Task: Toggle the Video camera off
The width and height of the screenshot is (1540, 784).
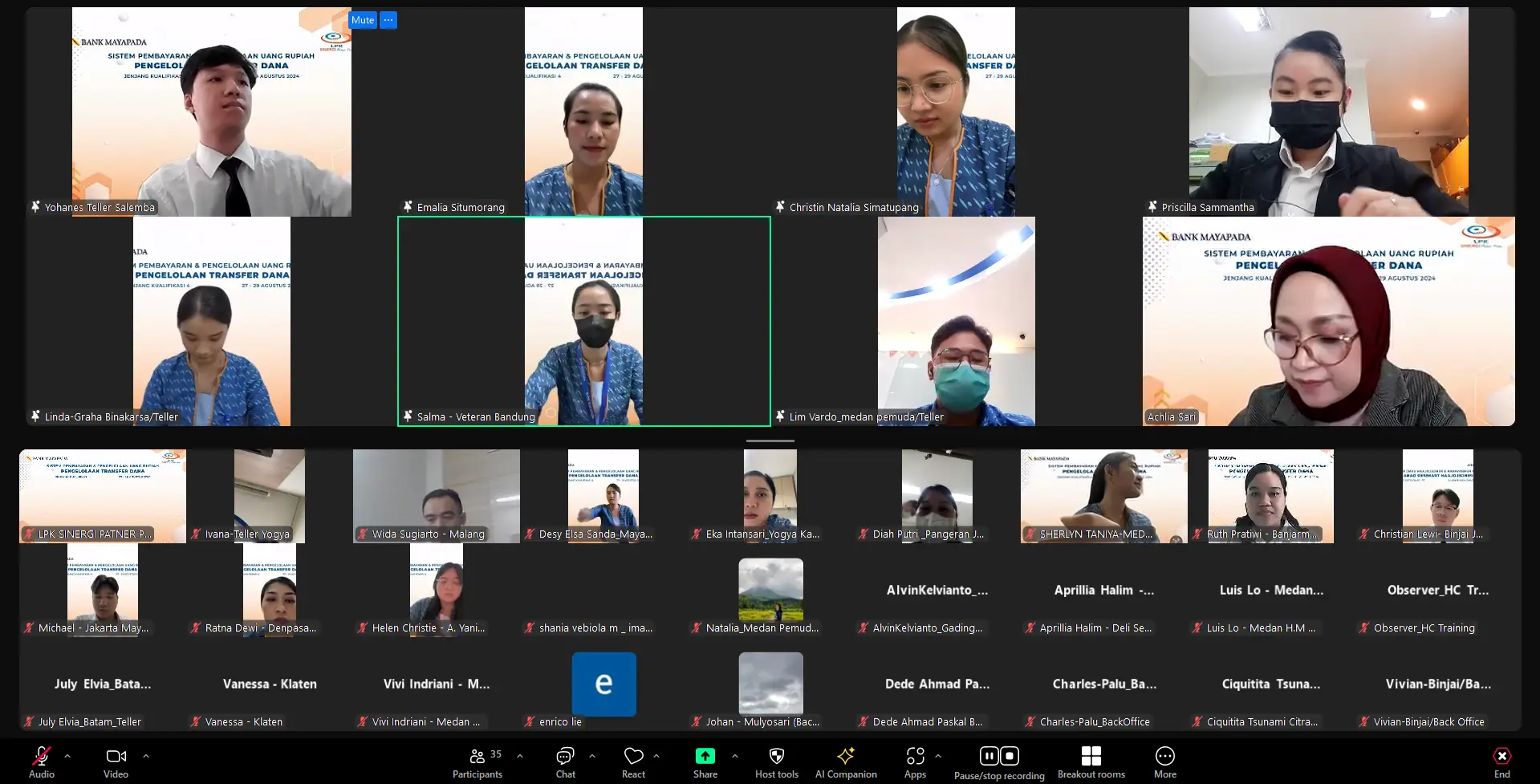Action: [x=116, y=762]
